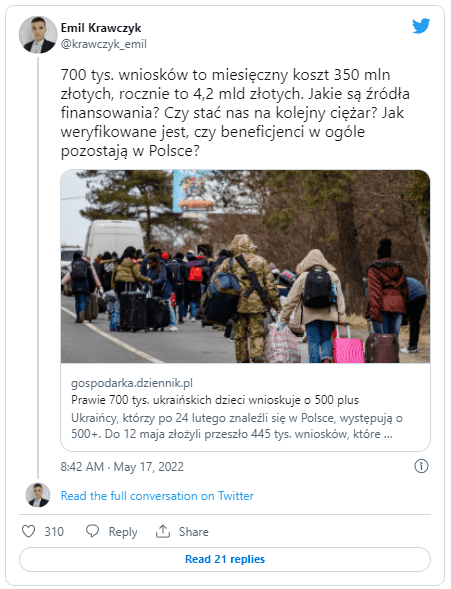
Task: Open the gospodarka.dziennik.pl domain link
Action: coord(132,383)
